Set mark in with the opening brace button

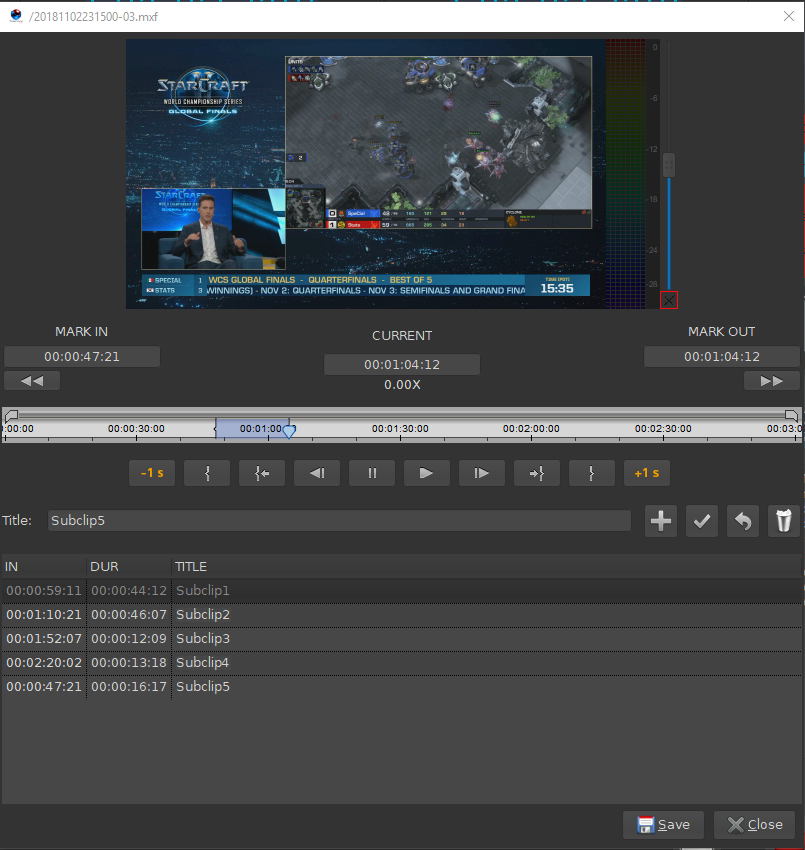click(207, 473)
